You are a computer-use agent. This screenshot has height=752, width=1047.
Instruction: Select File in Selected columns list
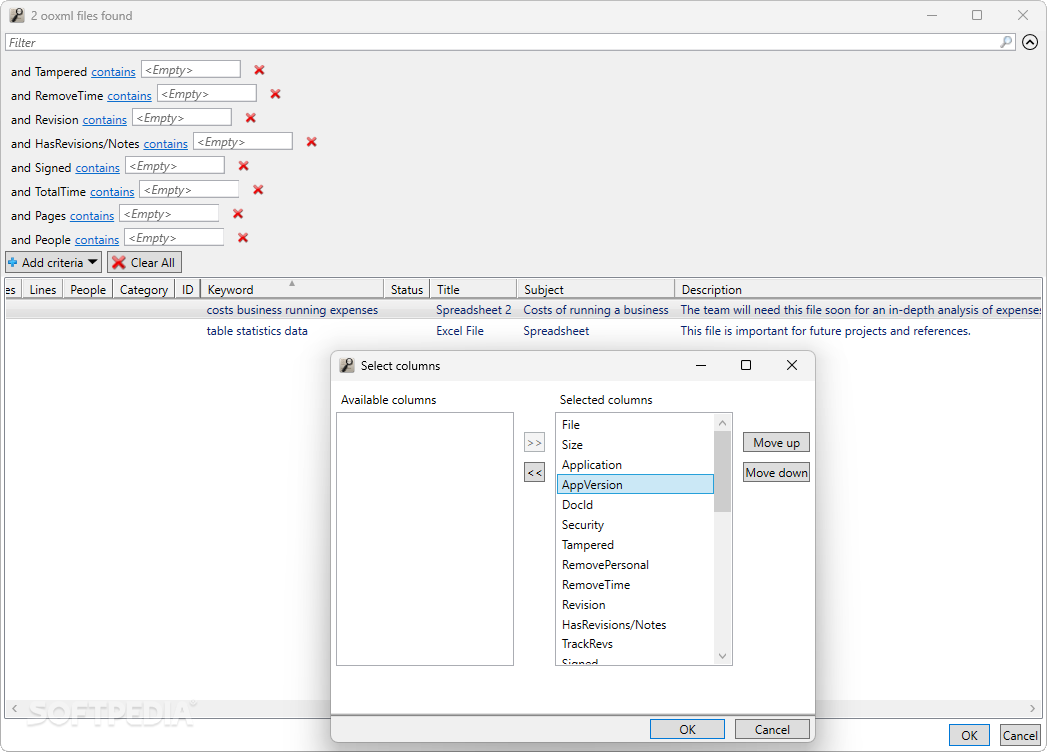[x=635, y=425]
